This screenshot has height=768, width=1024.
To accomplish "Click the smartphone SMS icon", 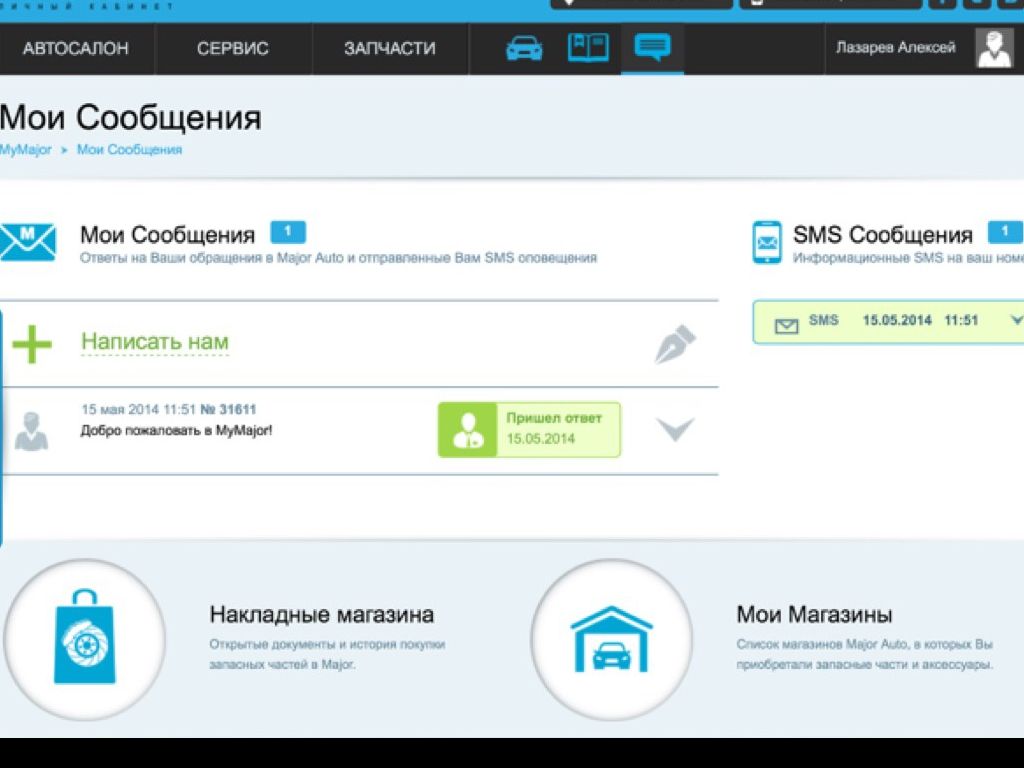I will 766,242.
